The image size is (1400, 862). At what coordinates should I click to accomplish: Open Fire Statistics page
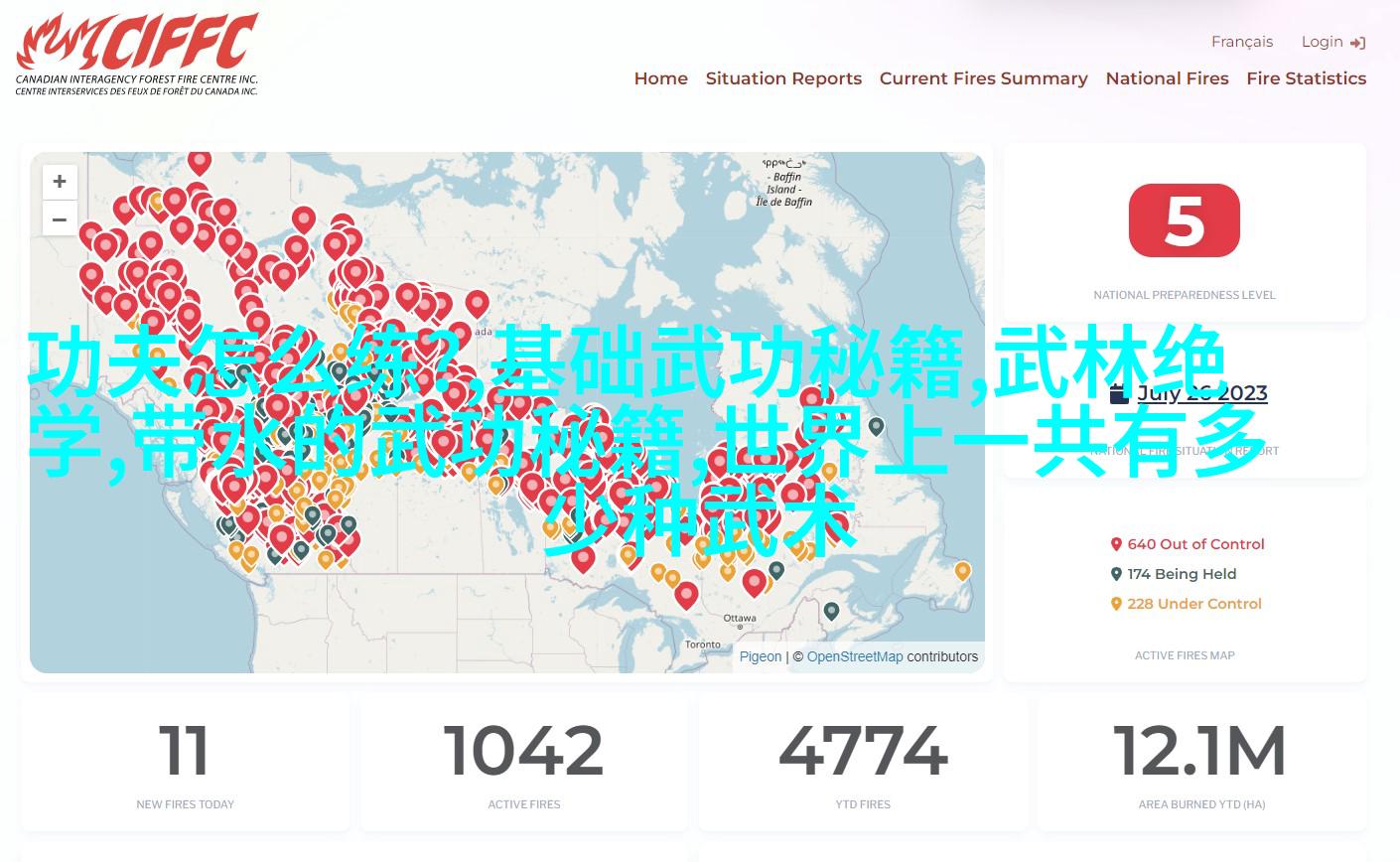point(1306,78)
